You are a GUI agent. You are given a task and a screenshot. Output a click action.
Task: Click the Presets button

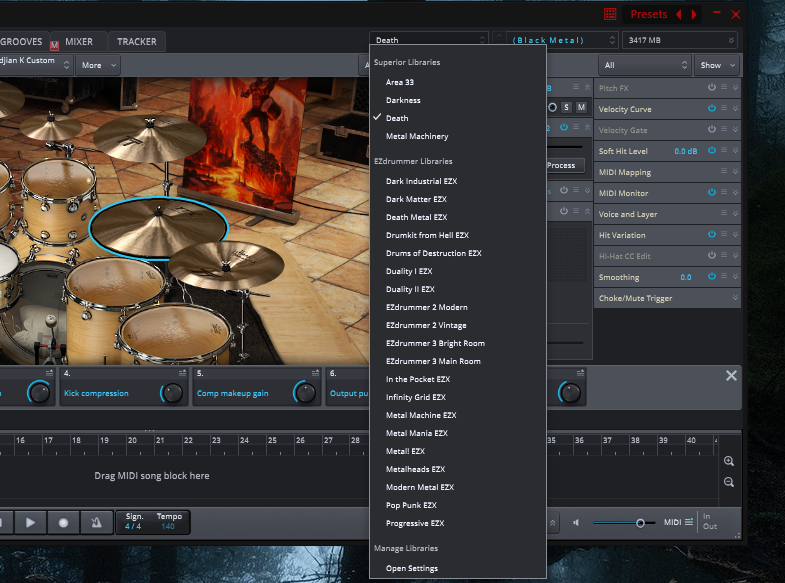tap(648, 14)
